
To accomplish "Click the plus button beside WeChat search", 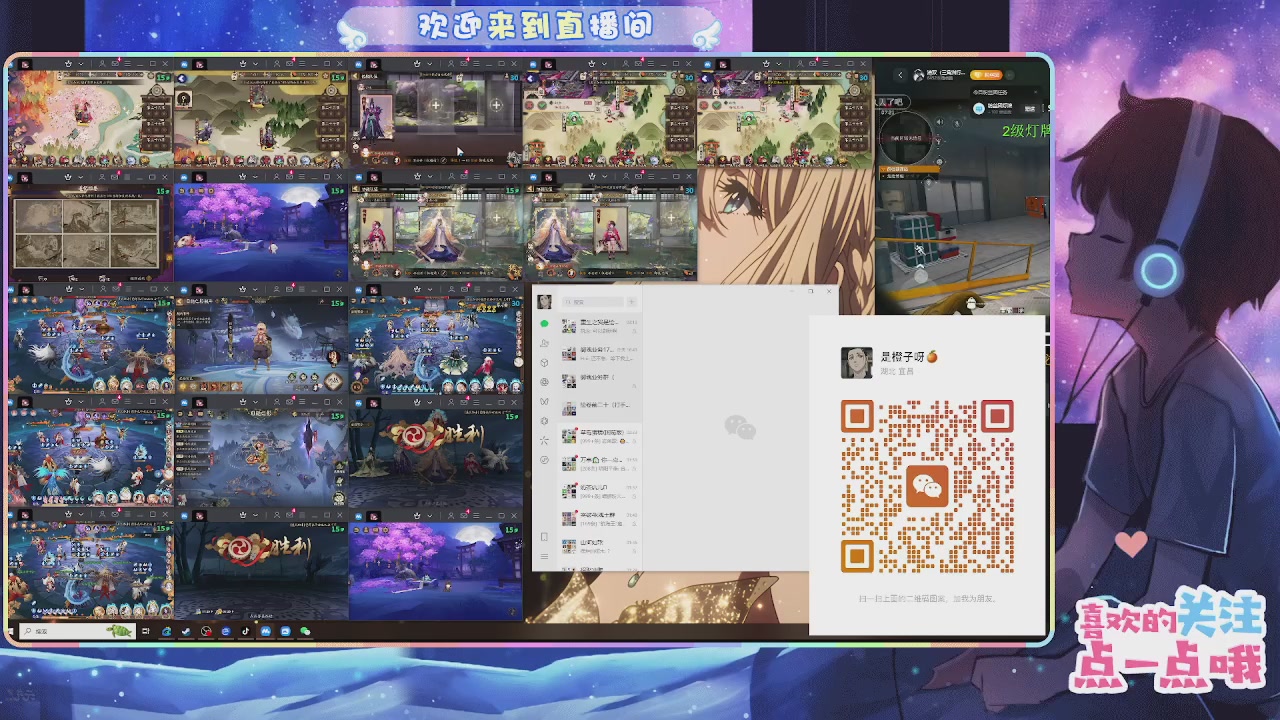I will pos(632,302).
